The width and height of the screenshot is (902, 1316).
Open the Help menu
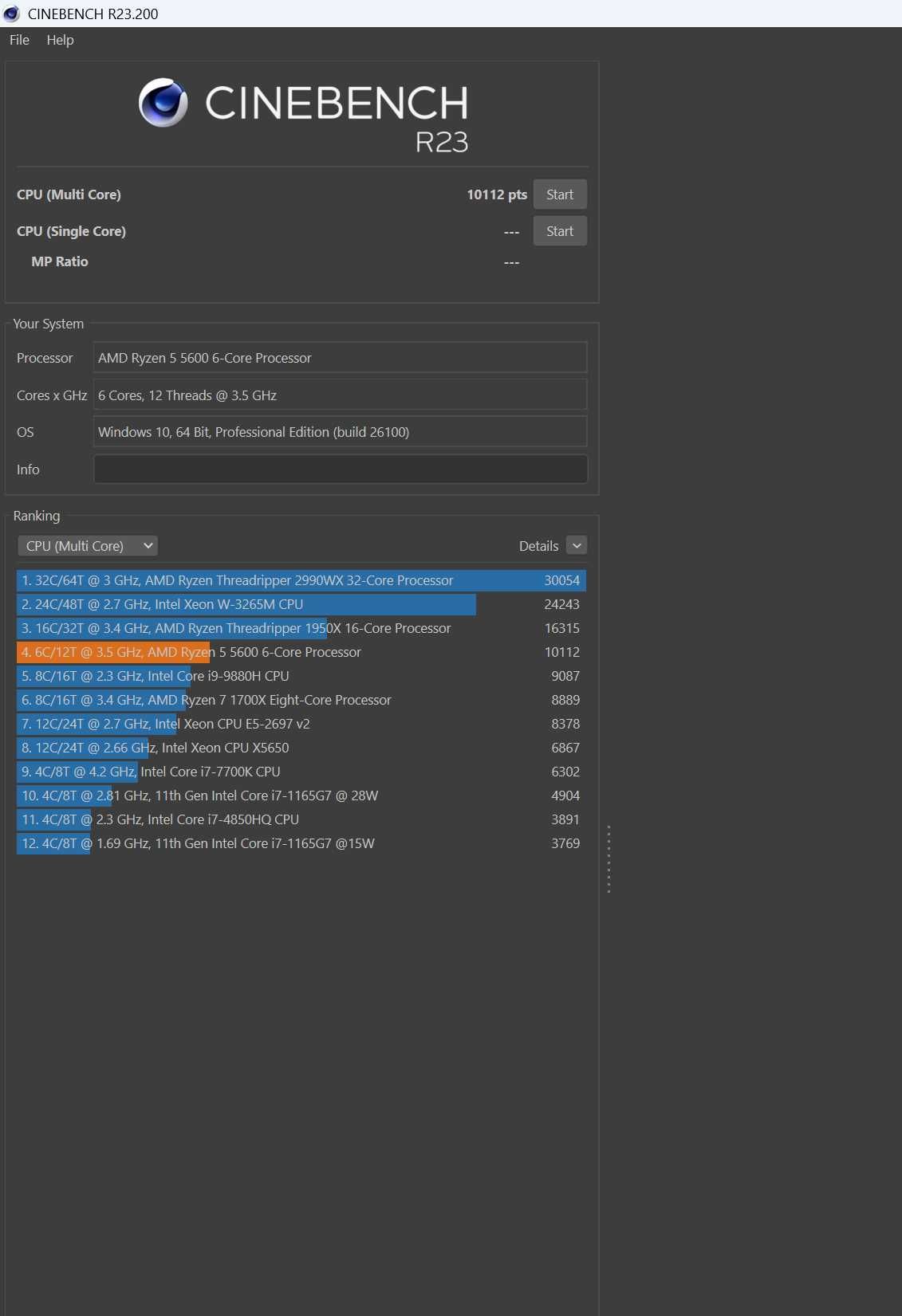tap(60, 40)
